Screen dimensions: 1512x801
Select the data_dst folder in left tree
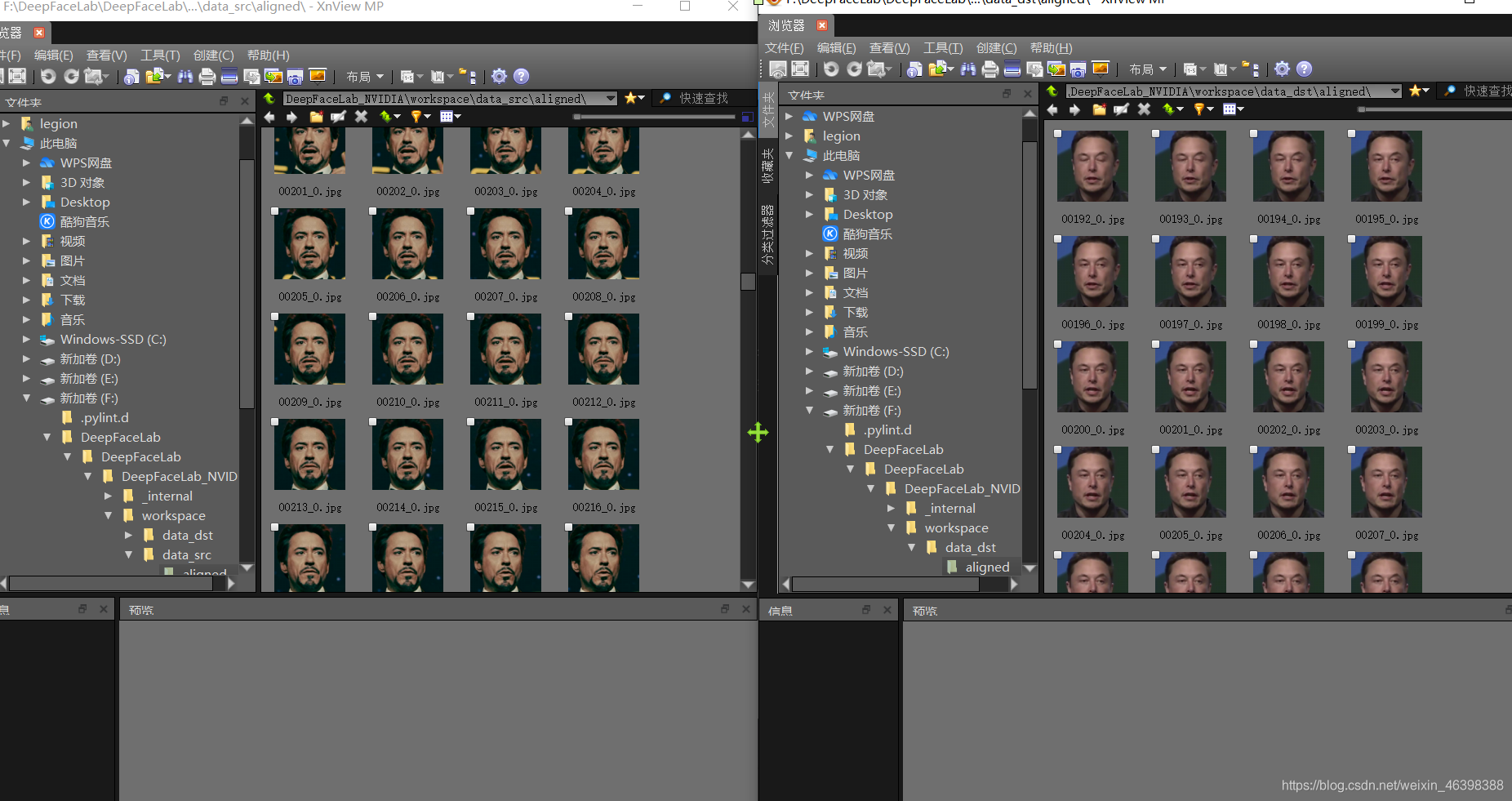coord(187,536)
